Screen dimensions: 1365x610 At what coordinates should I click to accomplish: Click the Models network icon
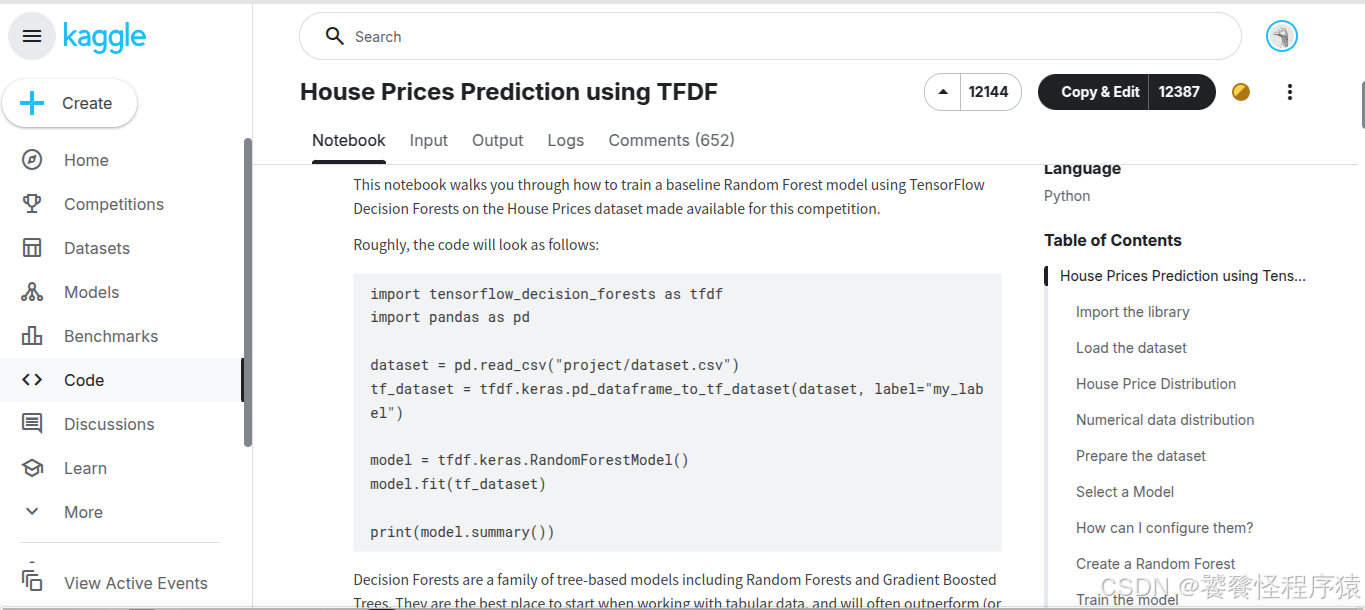click(32, 292)
